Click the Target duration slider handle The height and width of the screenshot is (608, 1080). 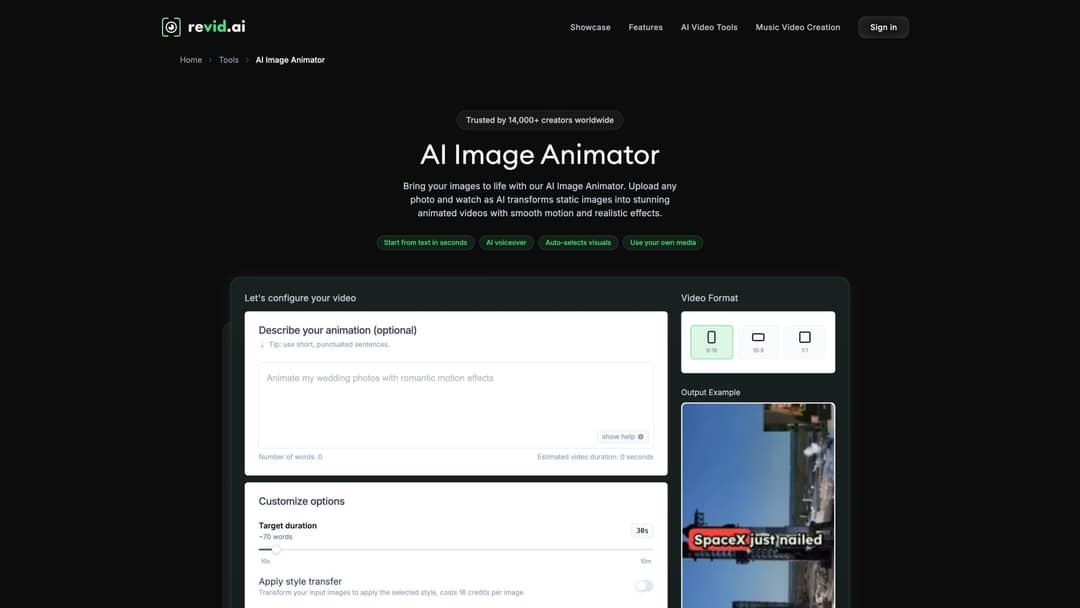click(x=276, y=549)
